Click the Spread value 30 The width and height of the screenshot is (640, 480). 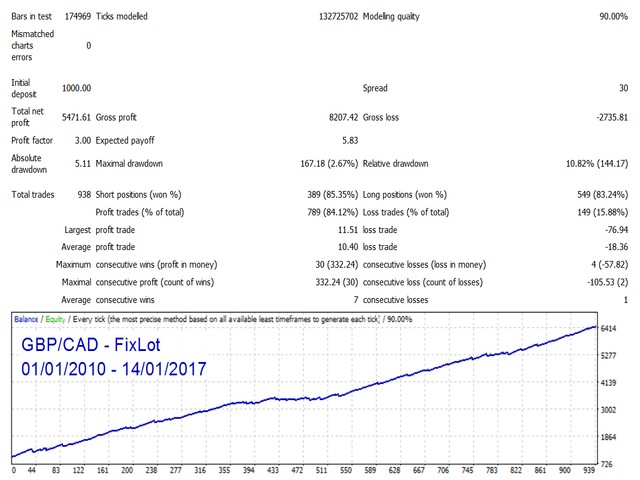623,88
